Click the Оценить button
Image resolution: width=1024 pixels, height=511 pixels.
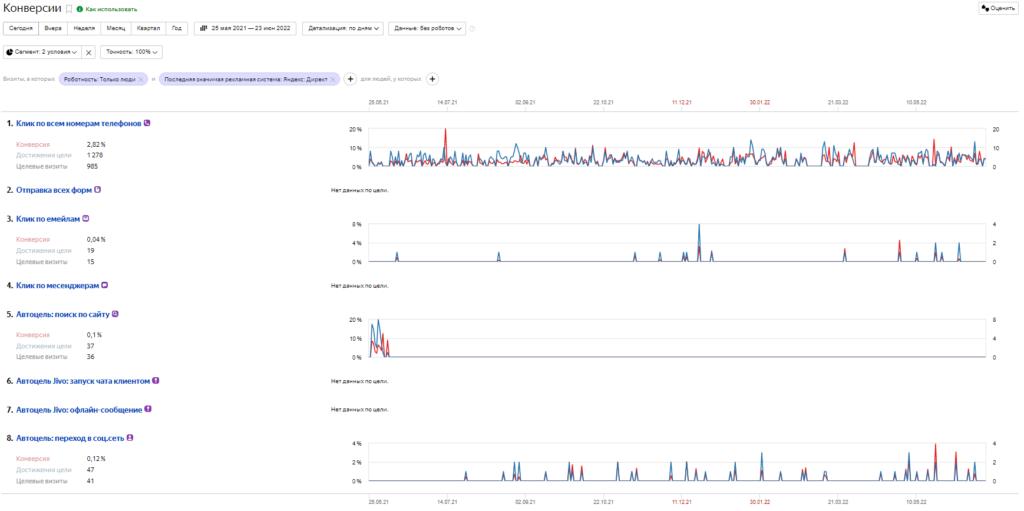pos(997,8)
